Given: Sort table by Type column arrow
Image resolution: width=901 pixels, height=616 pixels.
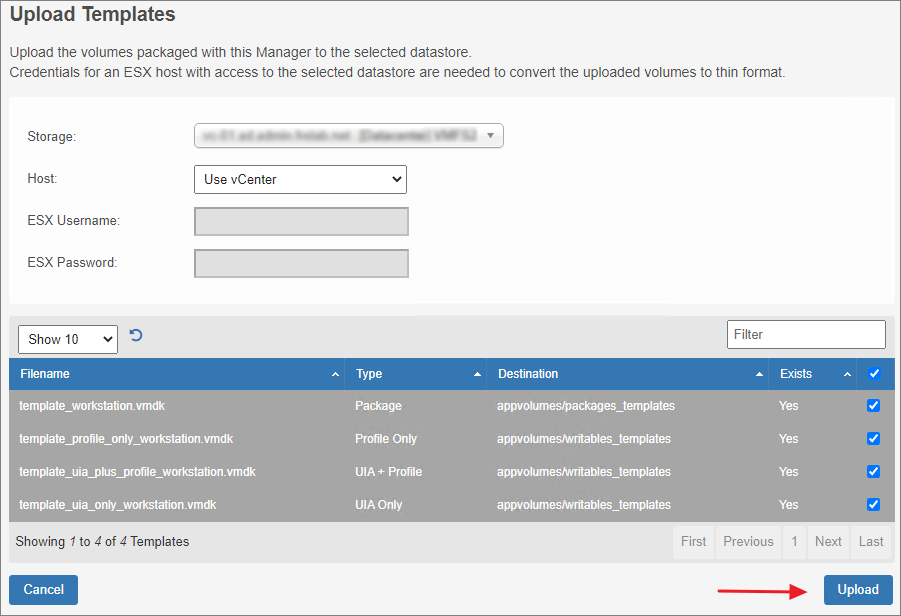Looking at the screenshot, I should [x=477, y=374].
